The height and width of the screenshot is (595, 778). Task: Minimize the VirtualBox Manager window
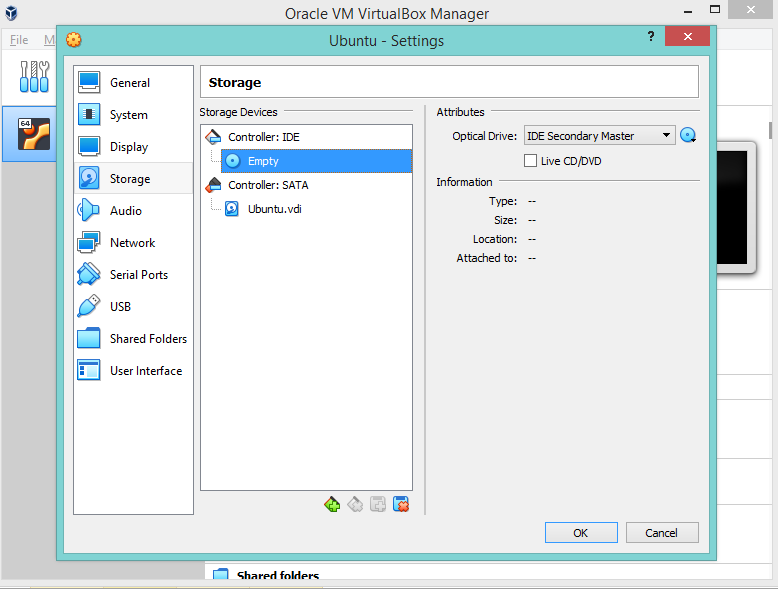[x=688, y=11]
